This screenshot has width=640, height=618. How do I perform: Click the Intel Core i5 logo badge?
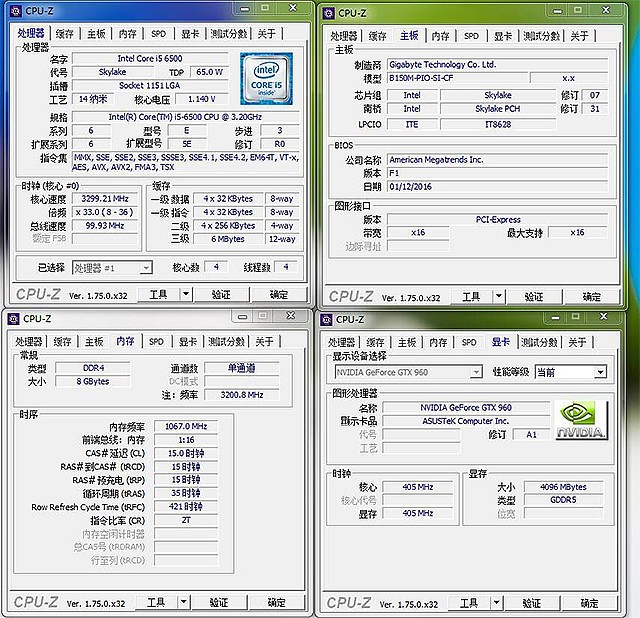click(x=266, y=79)
